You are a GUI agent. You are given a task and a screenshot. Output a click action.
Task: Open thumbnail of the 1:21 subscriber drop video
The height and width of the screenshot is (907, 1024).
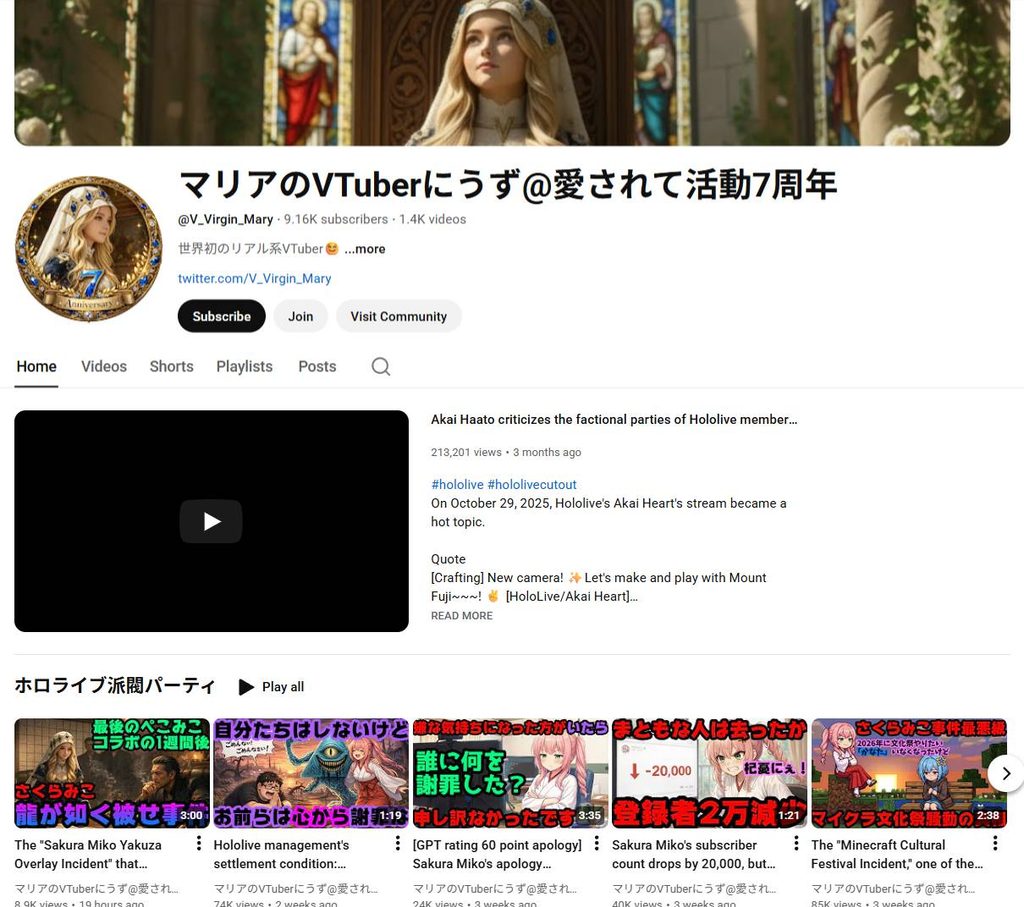pyautogui.click(x=709, y=773)
